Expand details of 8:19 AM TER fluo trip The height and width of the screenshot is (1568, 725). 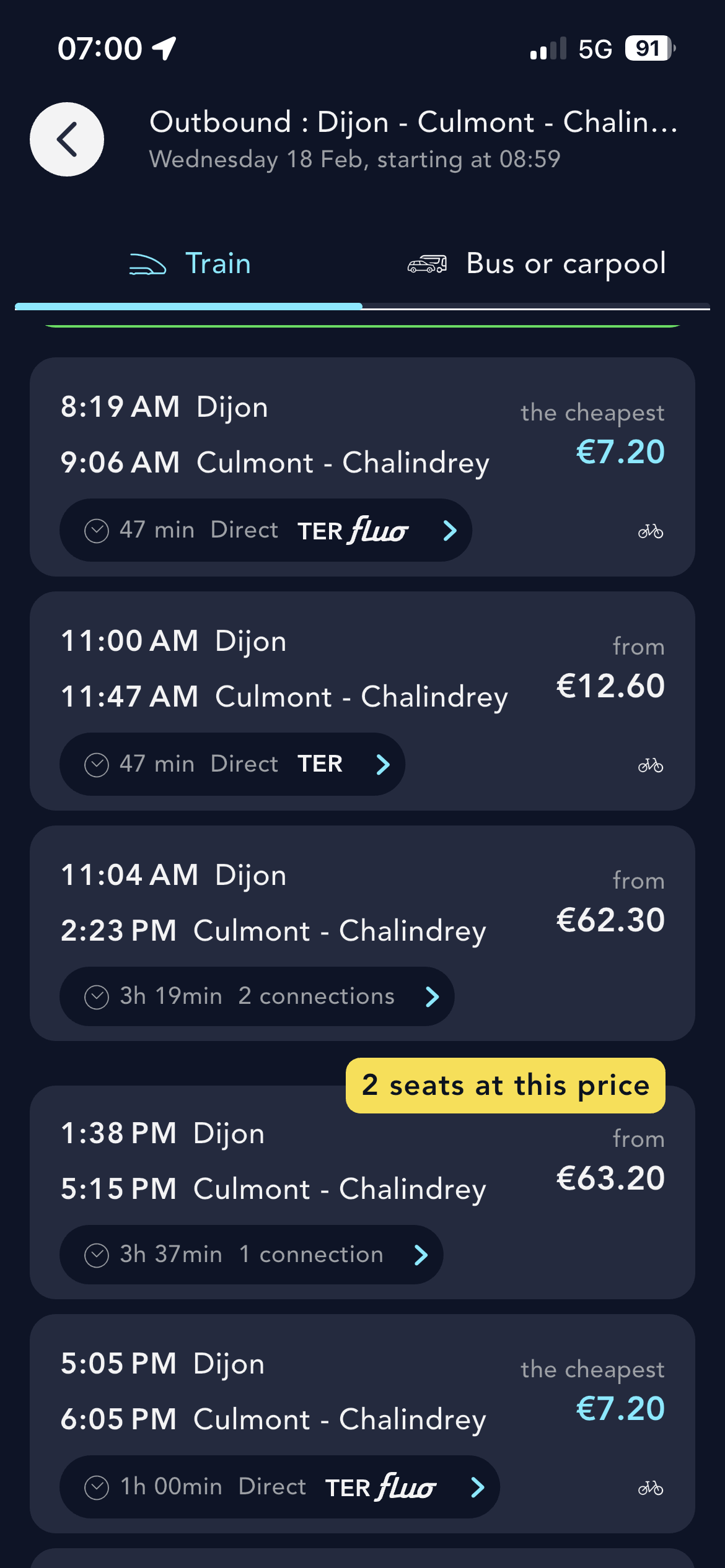pos(450,531)
